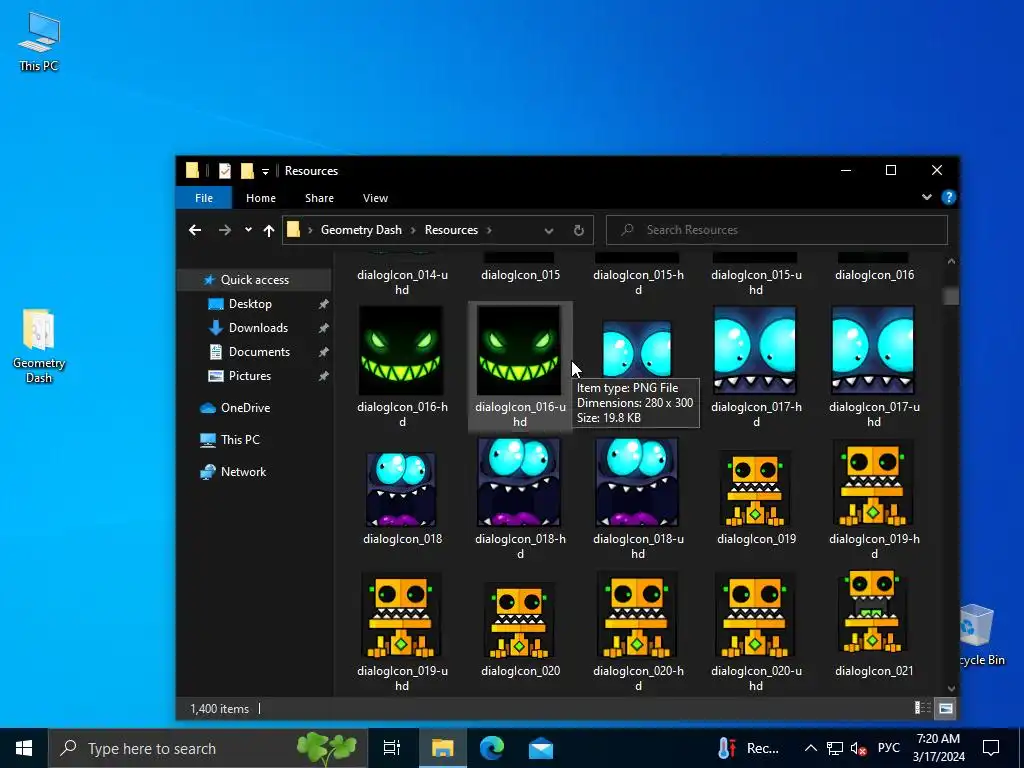Expand the ribbon with the chevron
This screenshot has height=768, width=1024.
[927, 197]
